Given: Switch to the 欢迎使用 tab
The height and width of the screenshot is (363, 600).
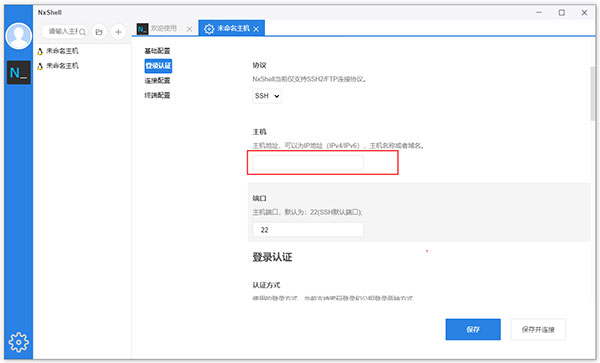Looking at the screenshot, I should [163, 28].
